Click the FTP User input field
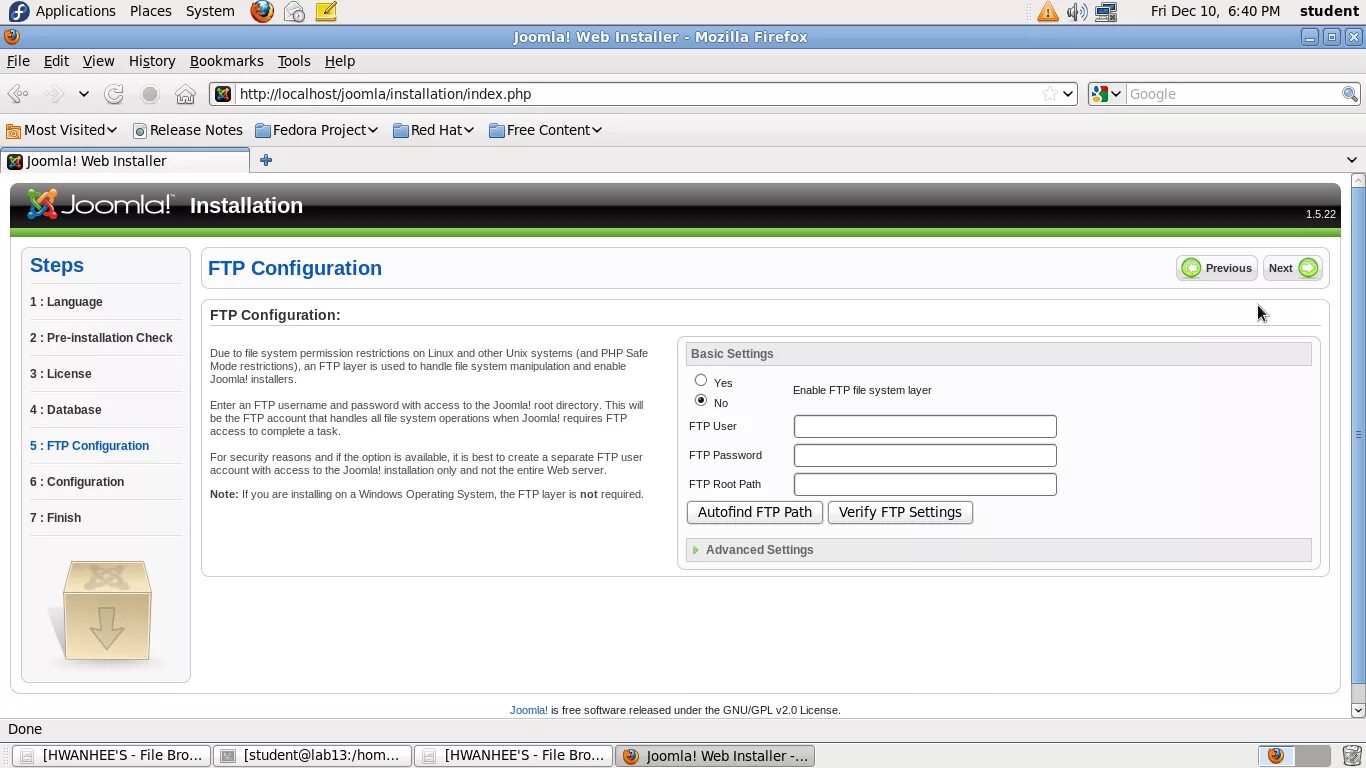1366x768 pixels. click(925, 426)
